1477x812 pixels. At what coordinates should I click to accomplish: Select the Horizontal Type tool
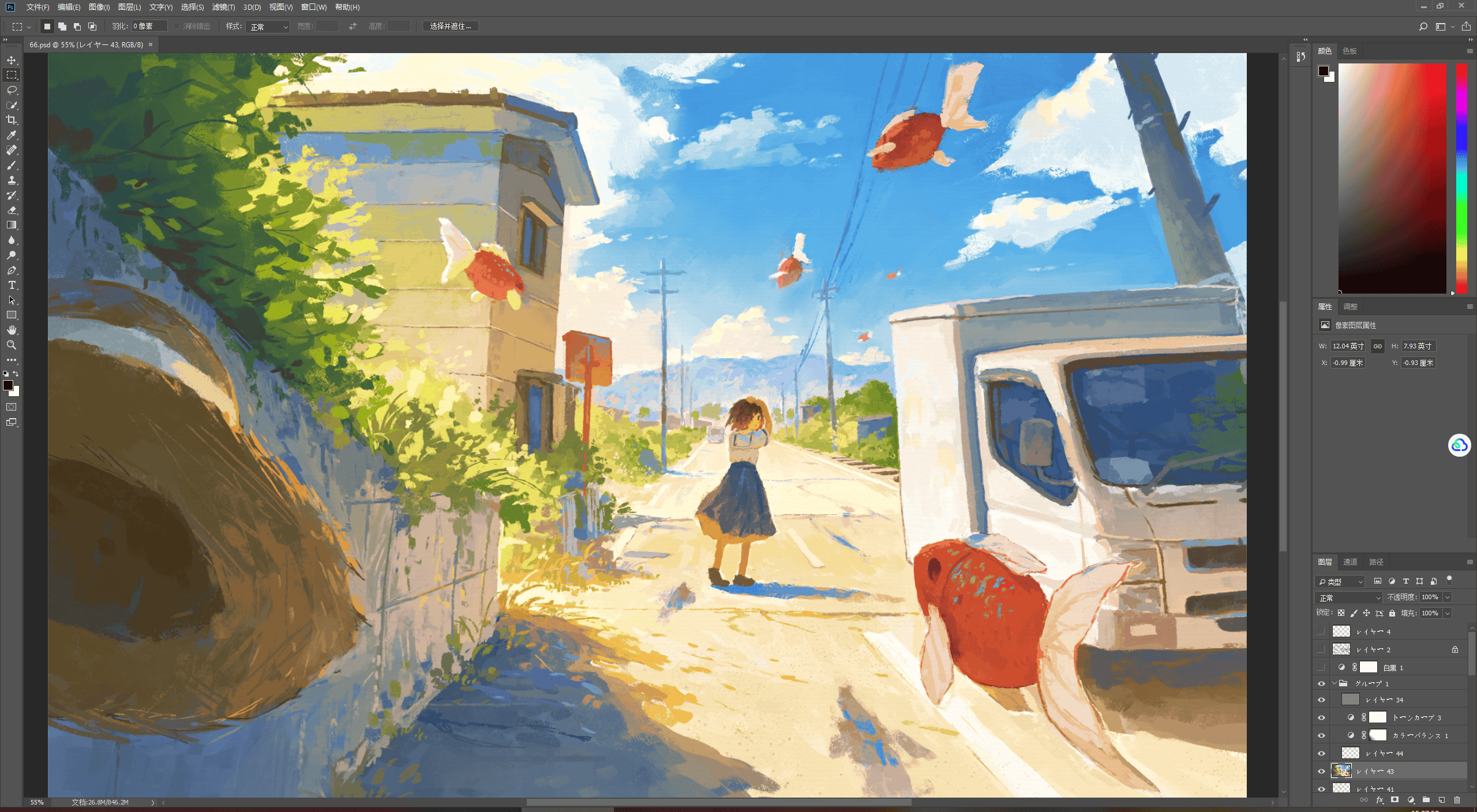pos(12,285)
